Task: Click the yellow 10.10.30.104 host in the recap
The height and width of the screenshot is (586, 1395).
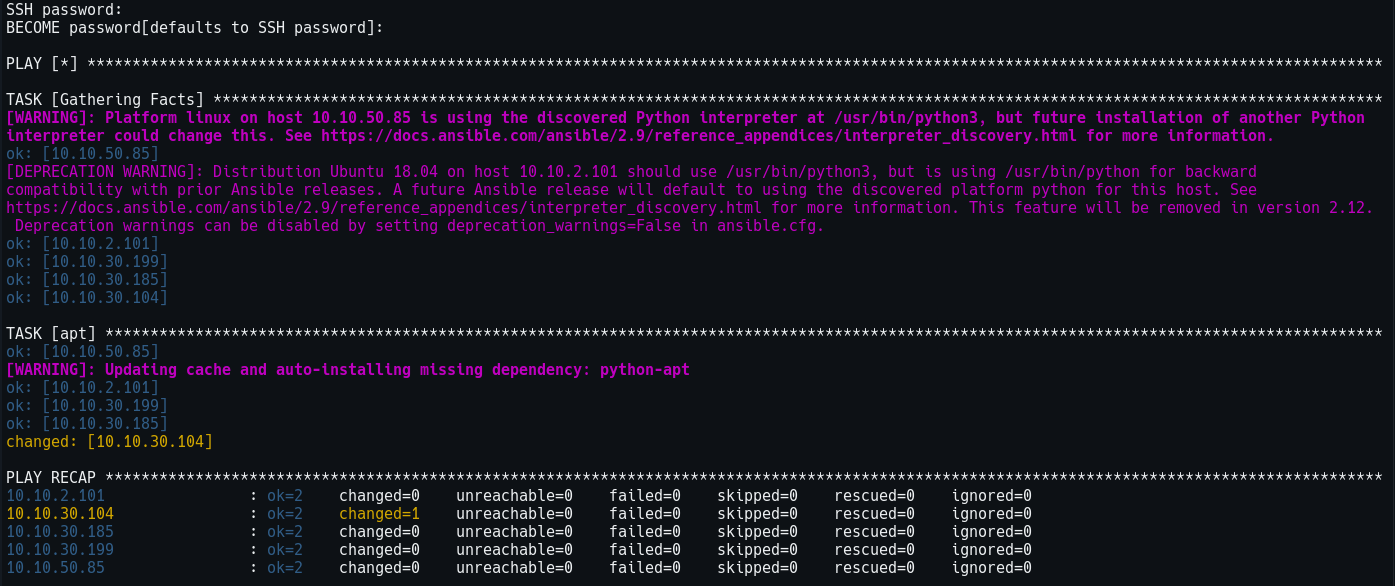Action: (60, 514)
